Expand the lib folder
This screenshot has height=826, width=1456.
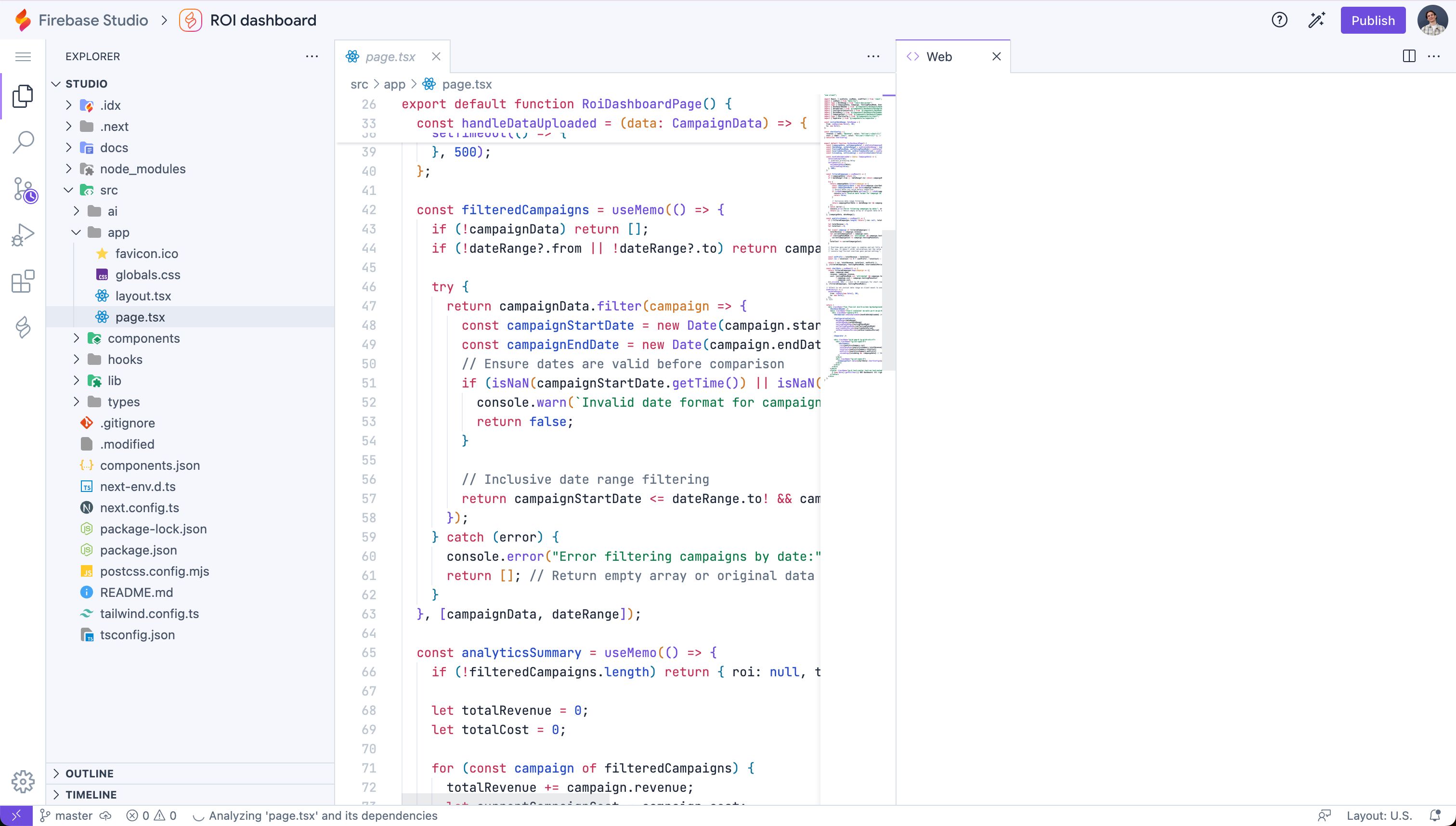tap(77, 381)
